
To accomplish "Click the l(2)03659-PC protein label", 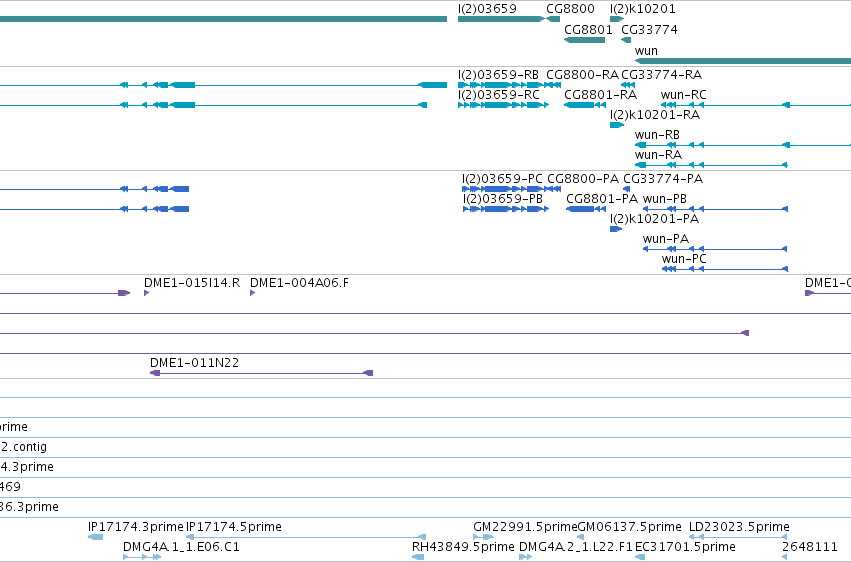I will 502,178.
